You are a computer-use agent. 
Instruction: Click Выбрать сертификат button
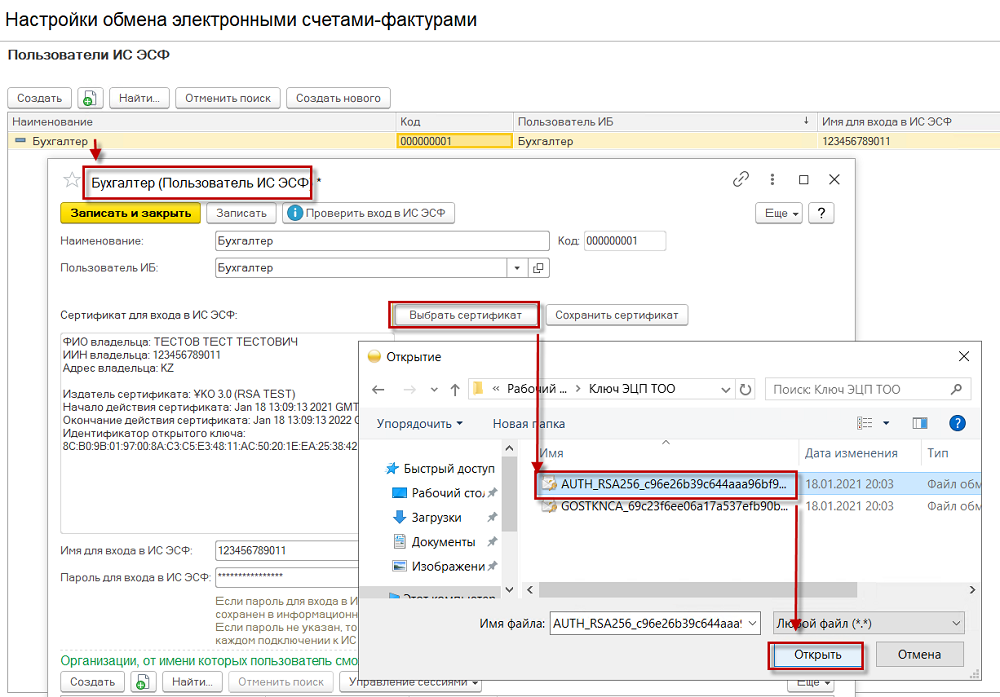click(465, 315)
